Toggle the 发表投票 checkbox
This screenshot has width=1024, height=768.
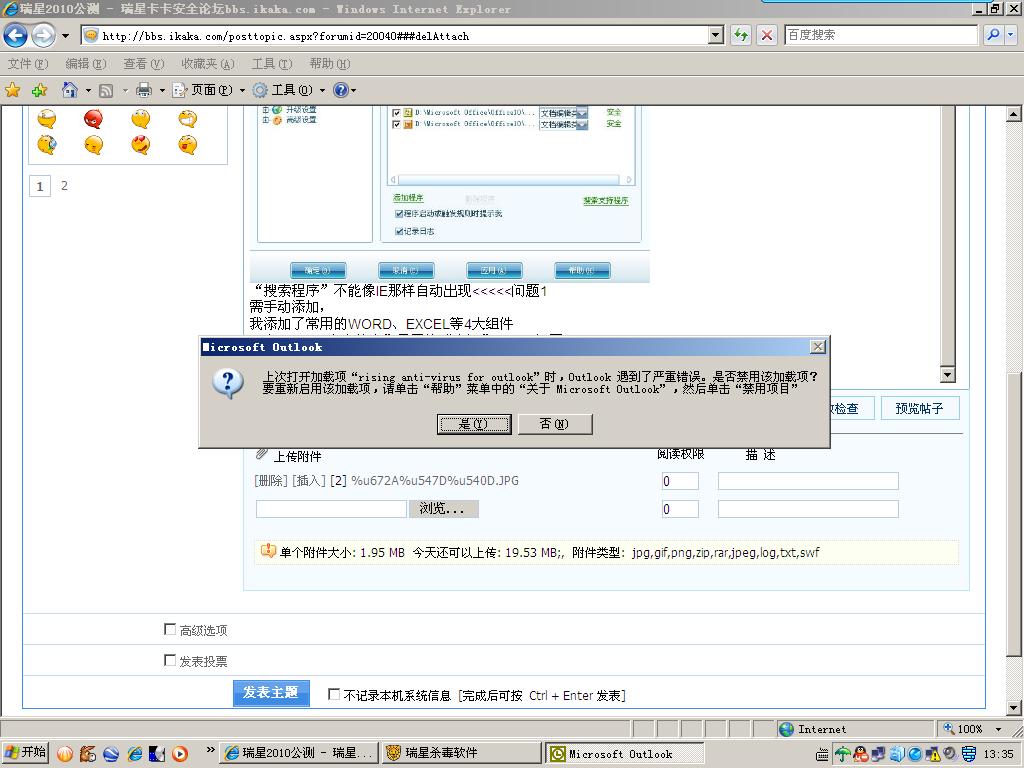click(170, 660)
